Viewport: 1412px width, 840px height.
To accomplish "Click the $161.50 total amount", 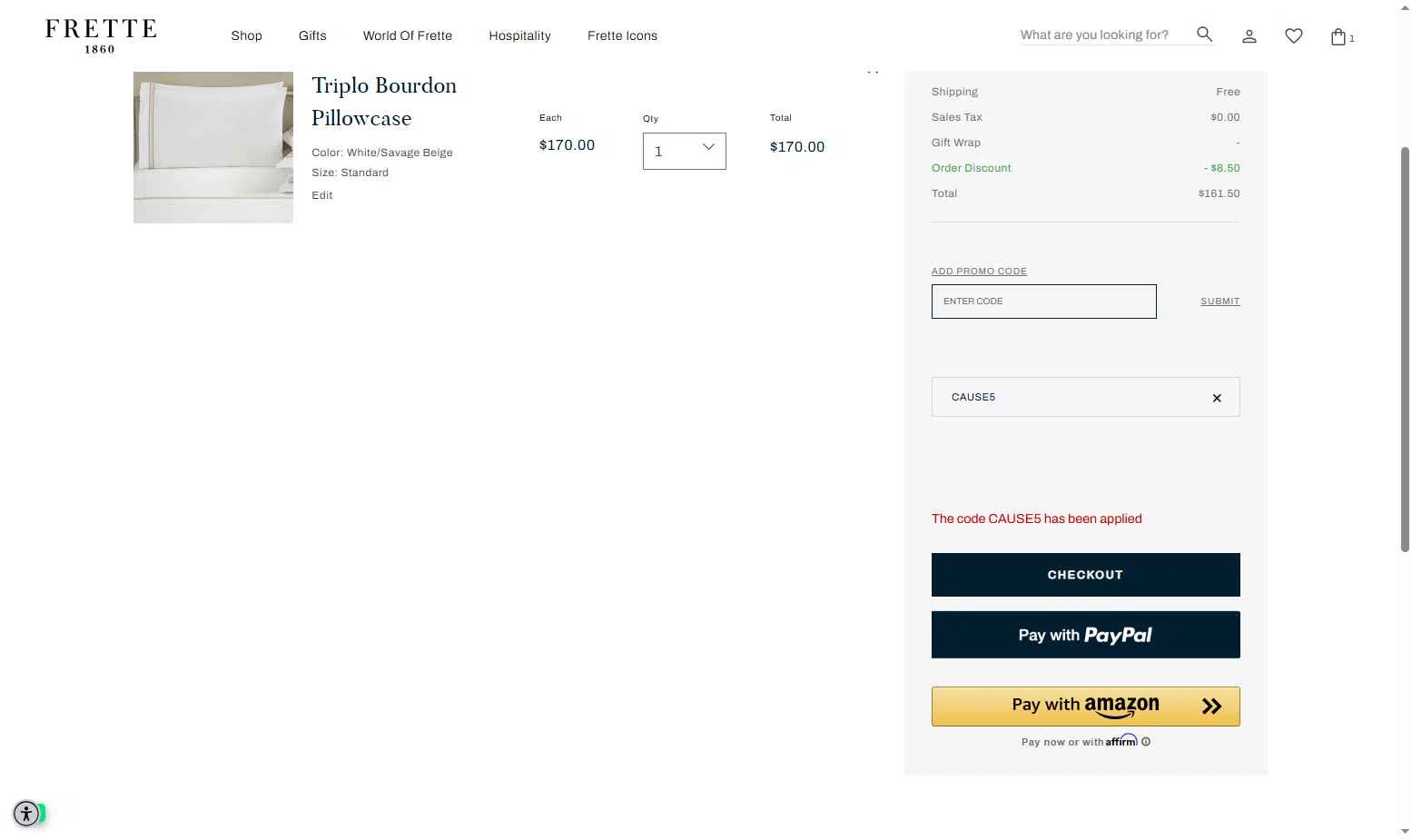I will click(x=1219, y=193).
